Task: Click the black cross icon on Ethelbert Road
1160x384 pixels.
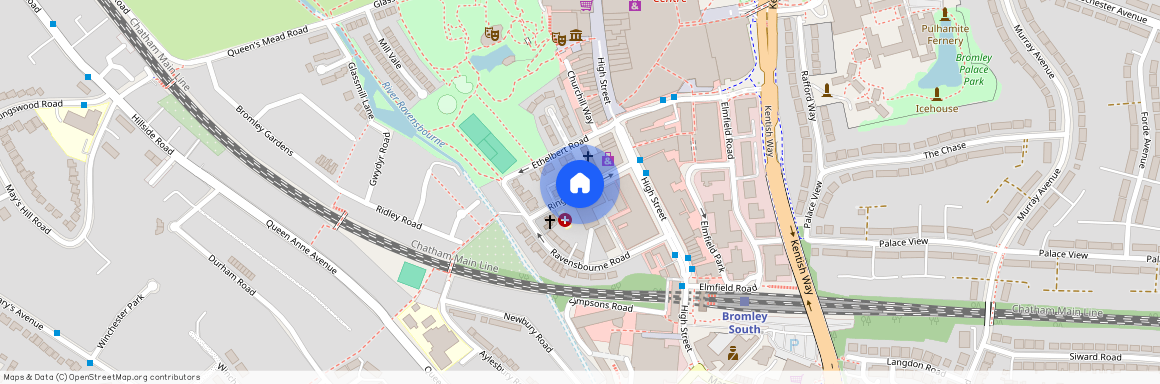Action: click(x=588, y=155)
